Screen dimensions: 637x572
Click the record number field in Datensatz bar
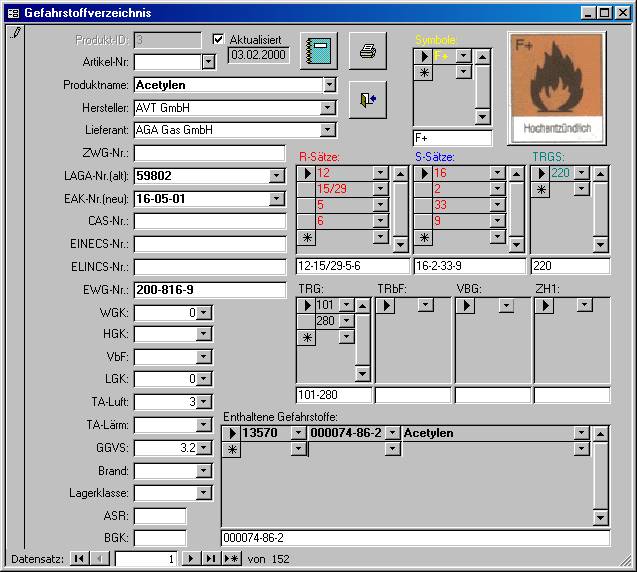[146, 559]
